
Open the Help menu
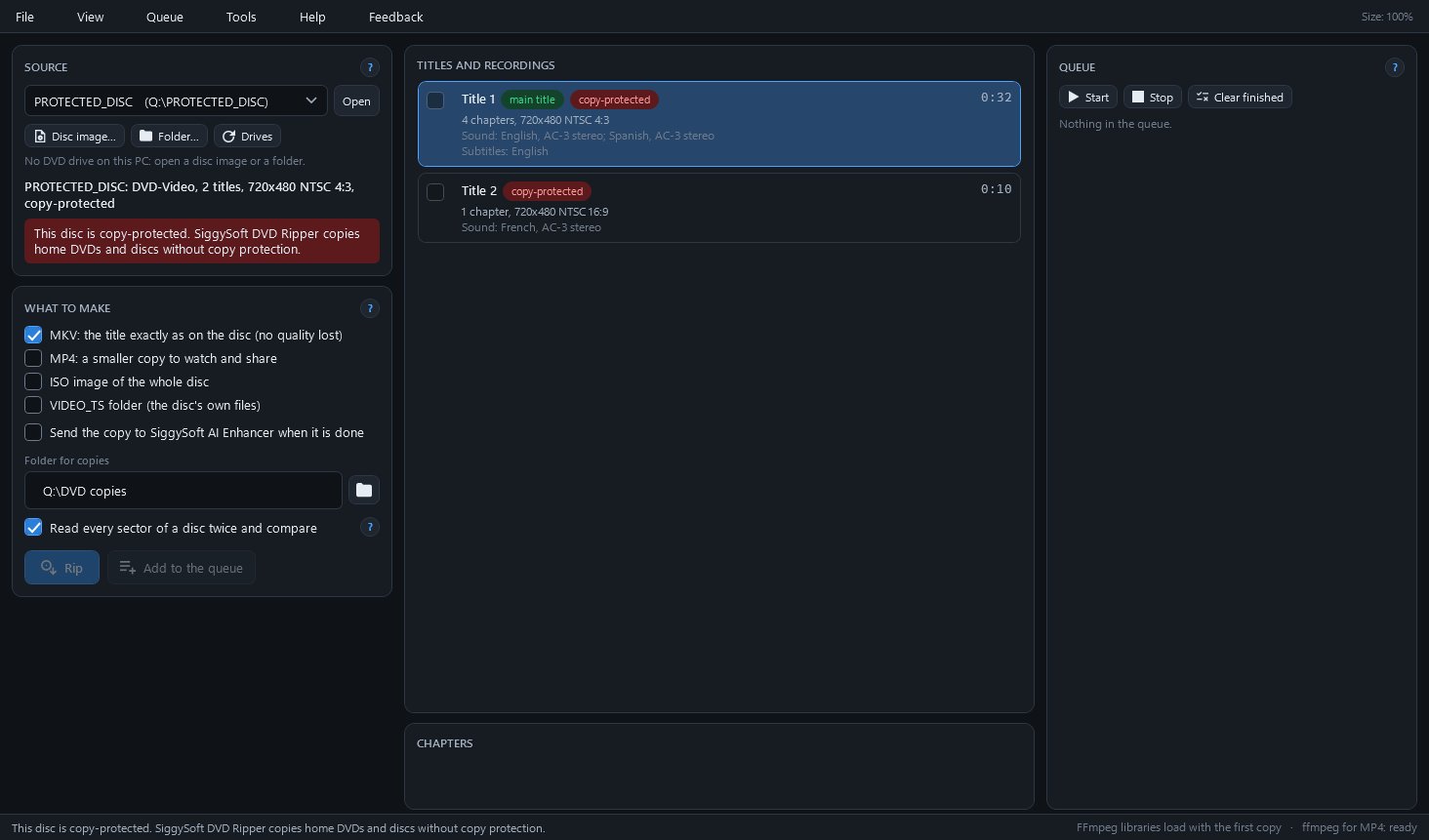(312, 17)
